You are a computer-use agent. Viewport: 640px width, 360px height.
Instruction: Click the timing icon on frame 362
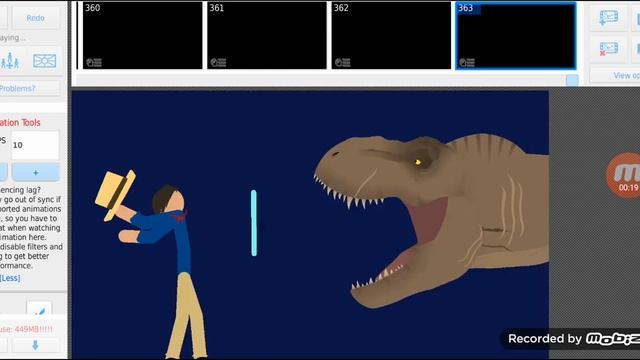tap(343, 62)
